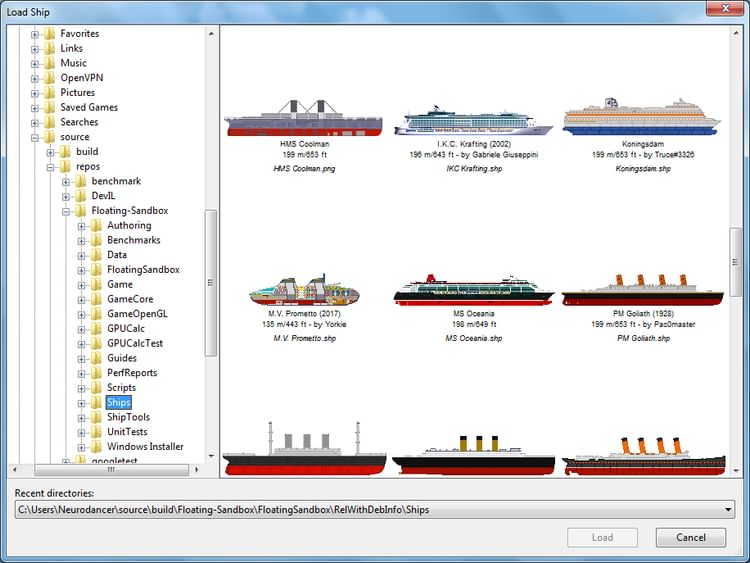Click the DevIL folder icon
The width and height of the screenshot is (750, 563).
click(x=81, y=196)
